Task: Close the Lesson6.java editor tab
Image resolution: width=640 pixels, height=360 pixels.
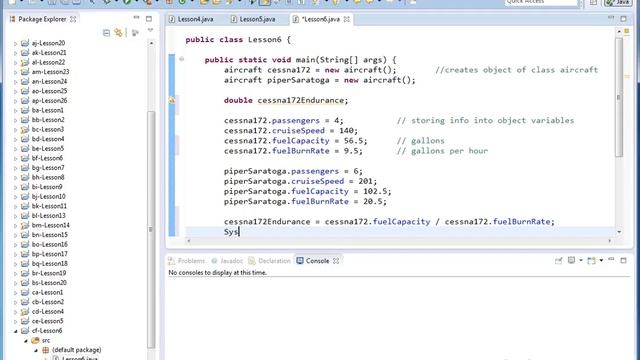Action: point(347,19)
